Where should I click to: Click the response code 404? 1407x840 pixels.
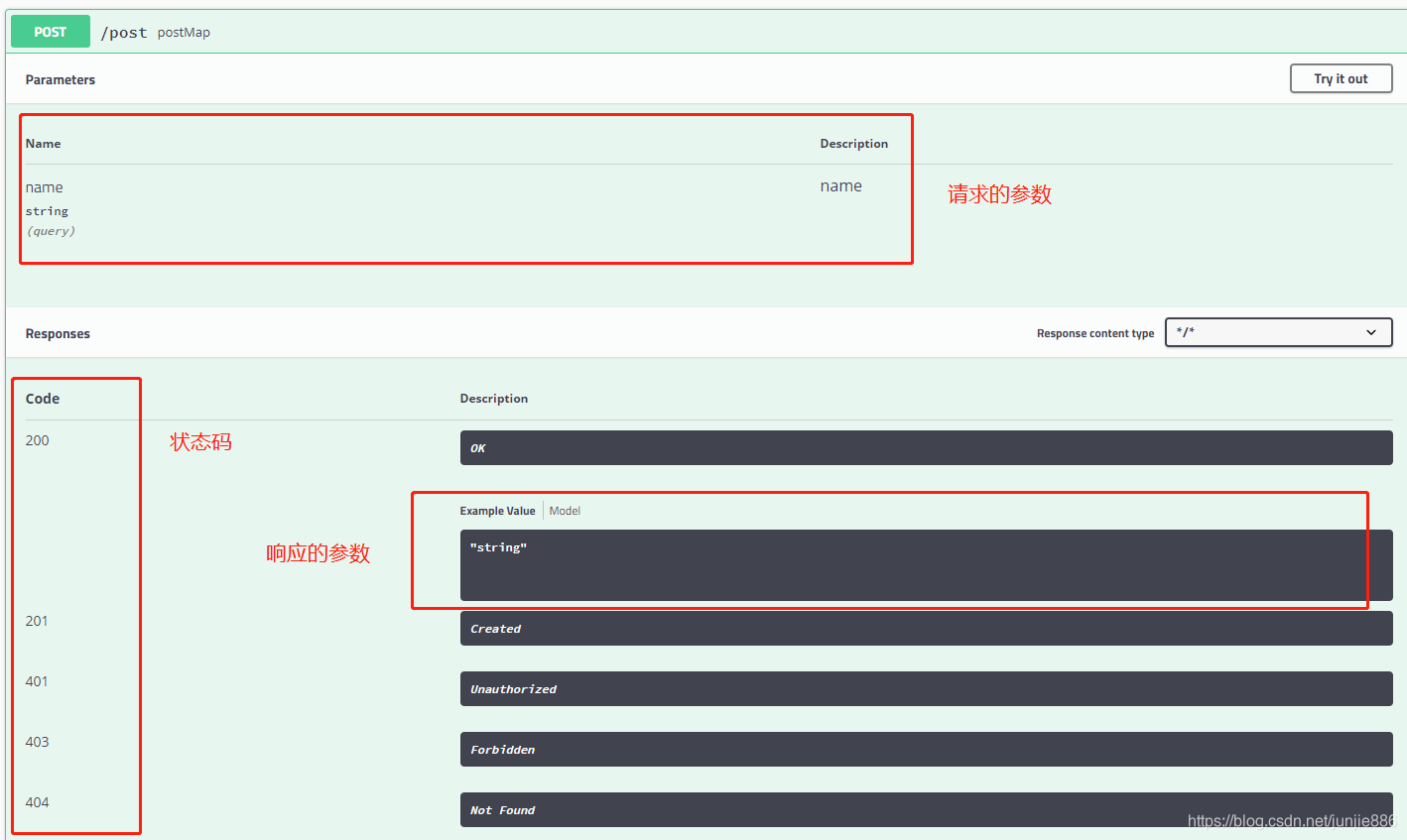pos(37,802)
